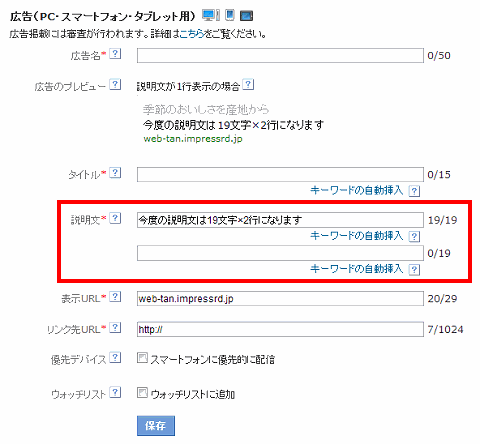
Task: Open help icon next to 表示URL
Action: (115, 297)
